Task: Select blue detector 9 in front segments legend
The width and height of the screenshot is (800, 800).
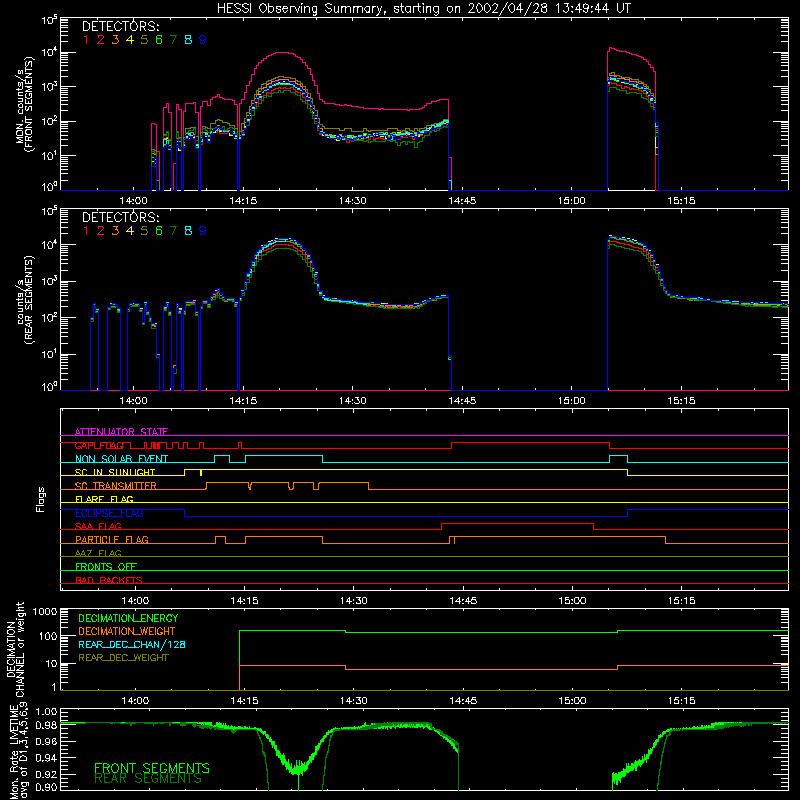Action: (x=203, y=39)
